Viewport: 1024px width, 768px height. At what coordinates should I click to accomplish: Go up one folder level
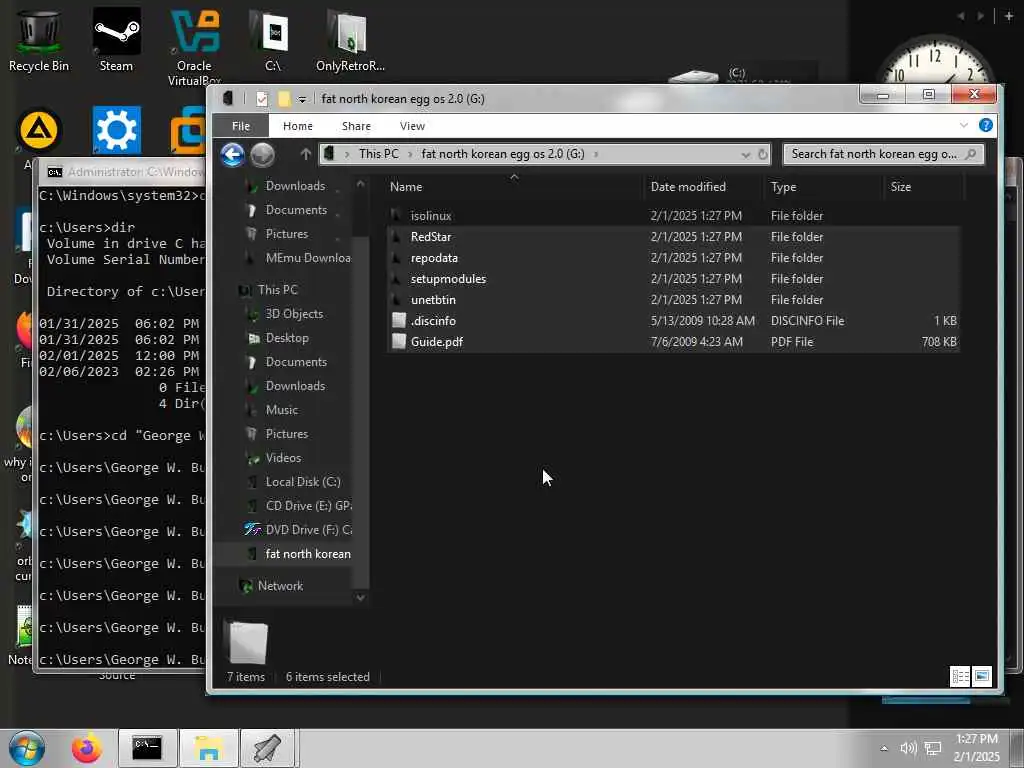(x=305, y=154)
